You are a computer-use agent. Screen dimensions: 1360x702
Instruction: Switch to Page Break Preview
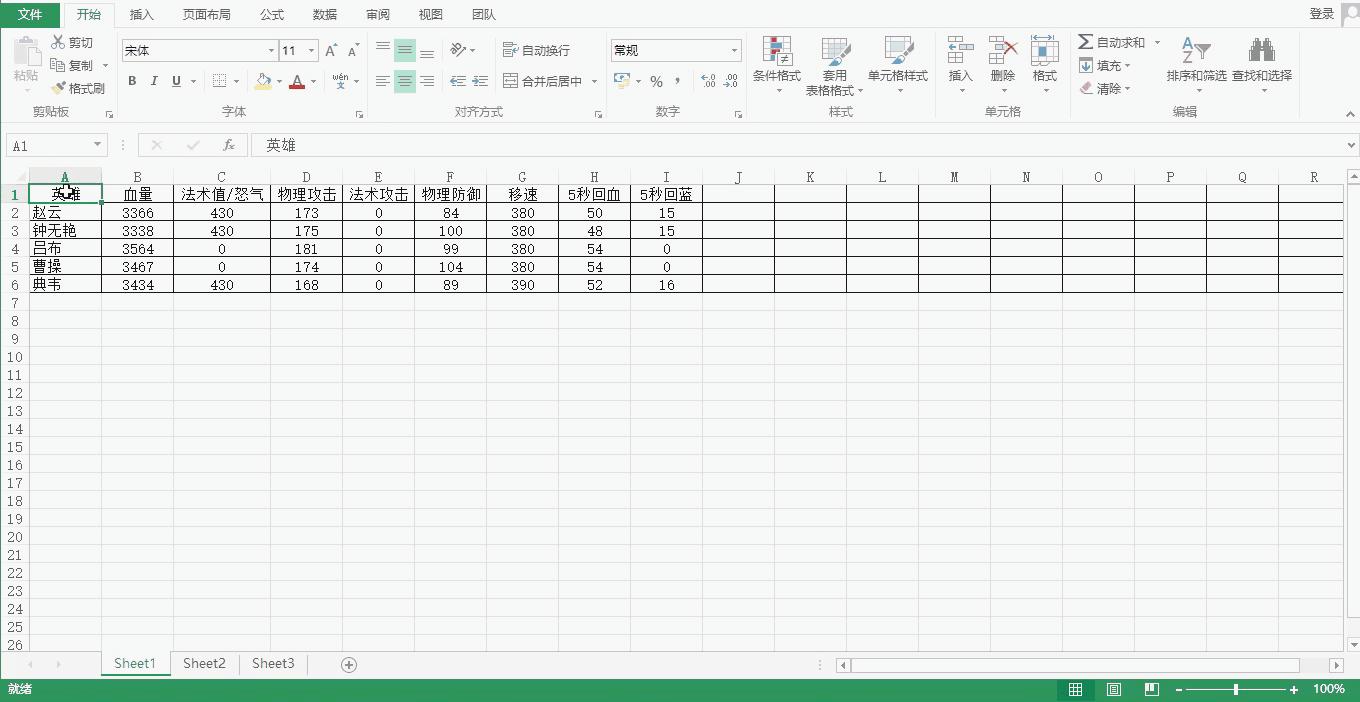pyautogui.click(x=1151, y=689)
